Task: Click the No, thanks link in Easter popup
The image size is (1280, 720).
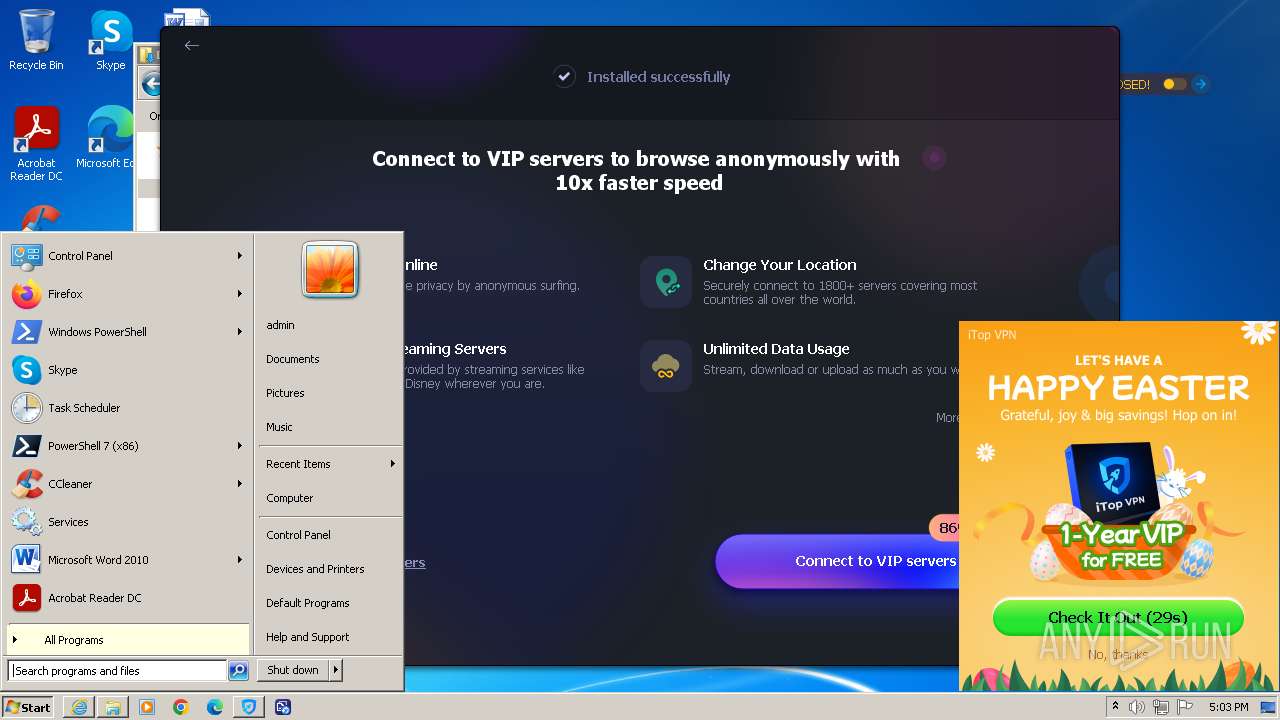Action: (1118, 655)
